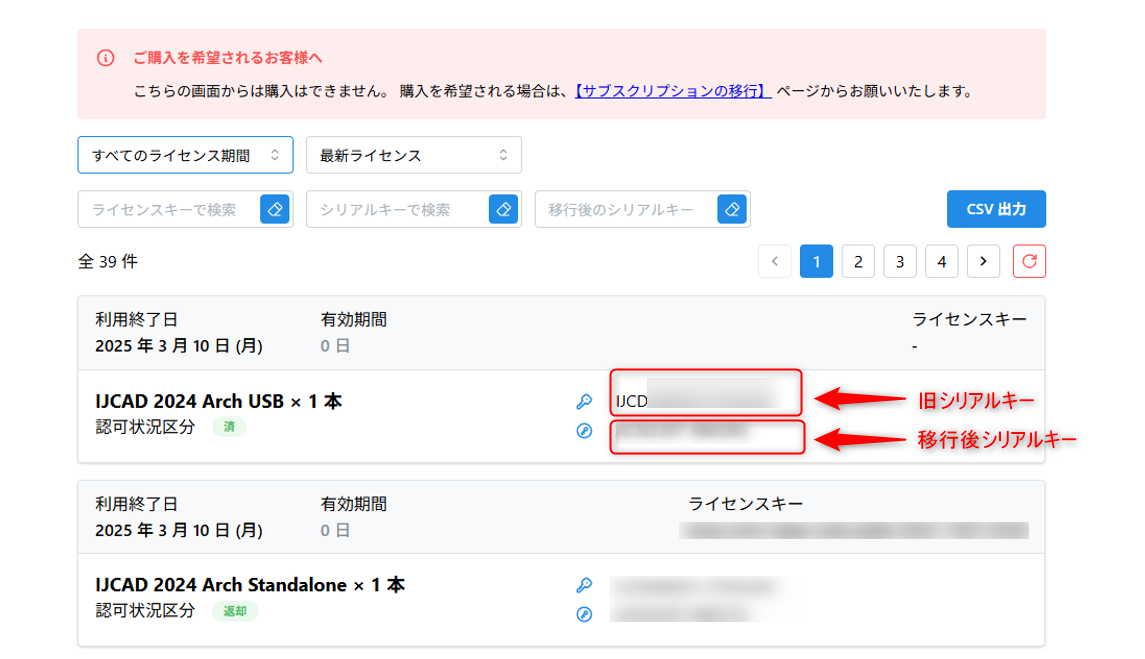Open the 最新ライセンス dropdown
This screenshot has height=659, width=1145.
click(x=414, y=155)
